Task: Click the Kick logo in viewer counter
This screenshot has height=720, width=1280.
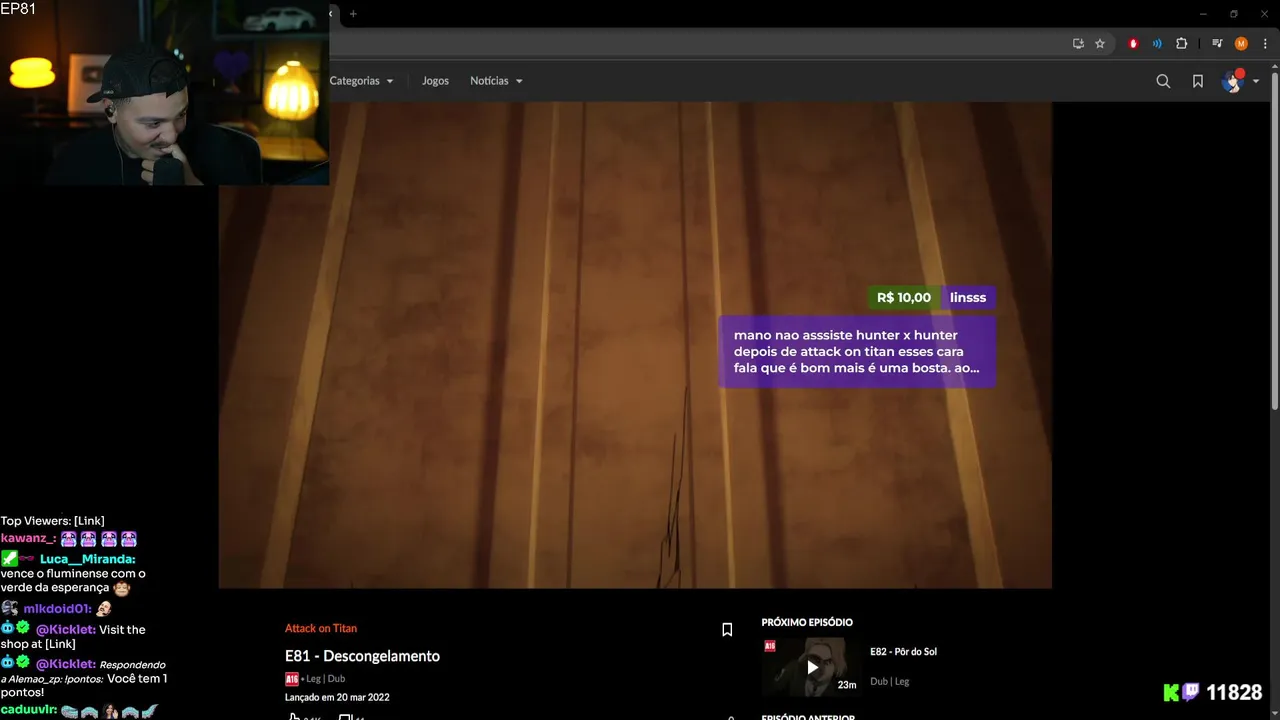Action: tap(1171, 692)
